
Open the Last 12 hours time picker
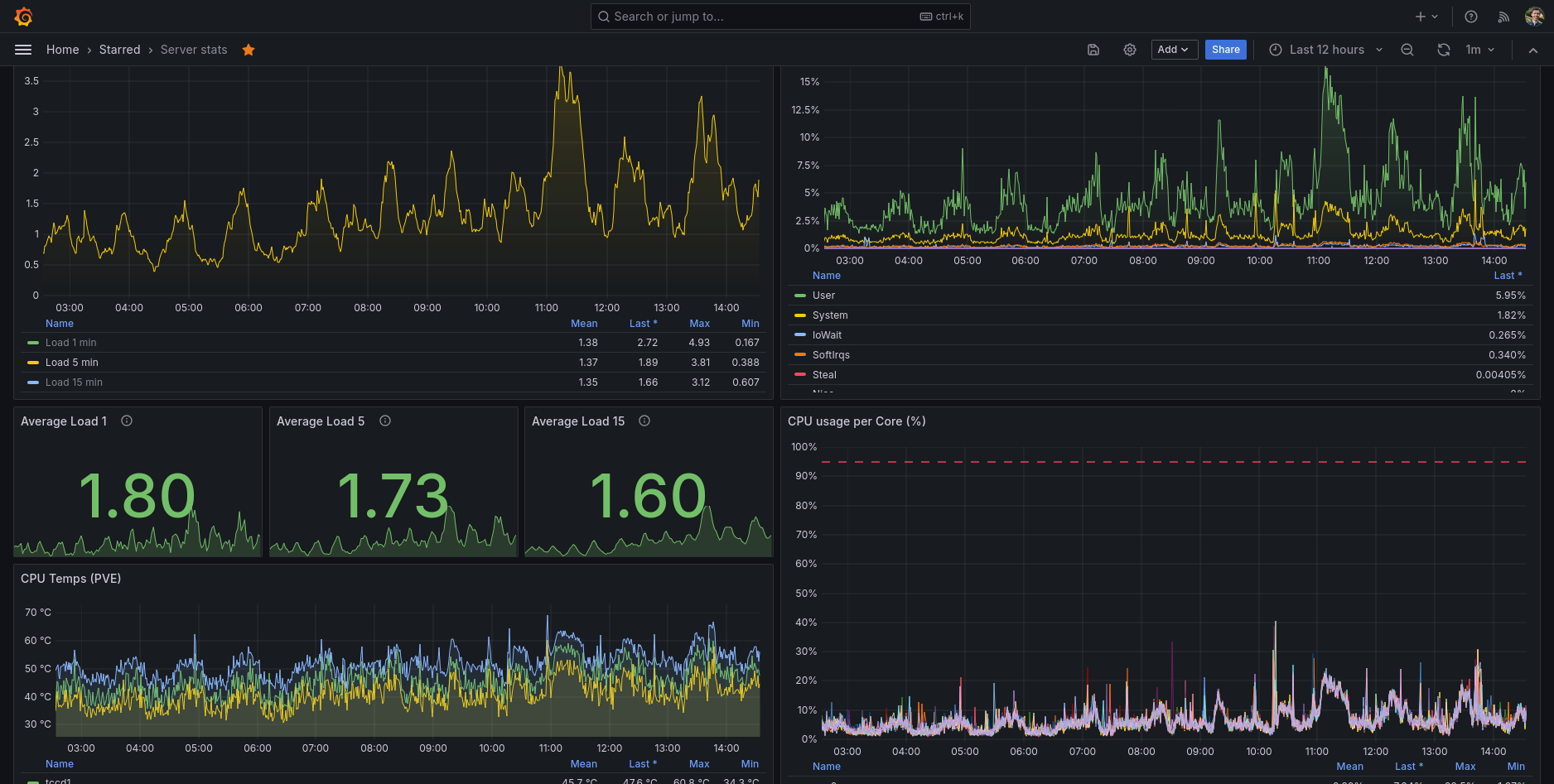coord(1326,50)
